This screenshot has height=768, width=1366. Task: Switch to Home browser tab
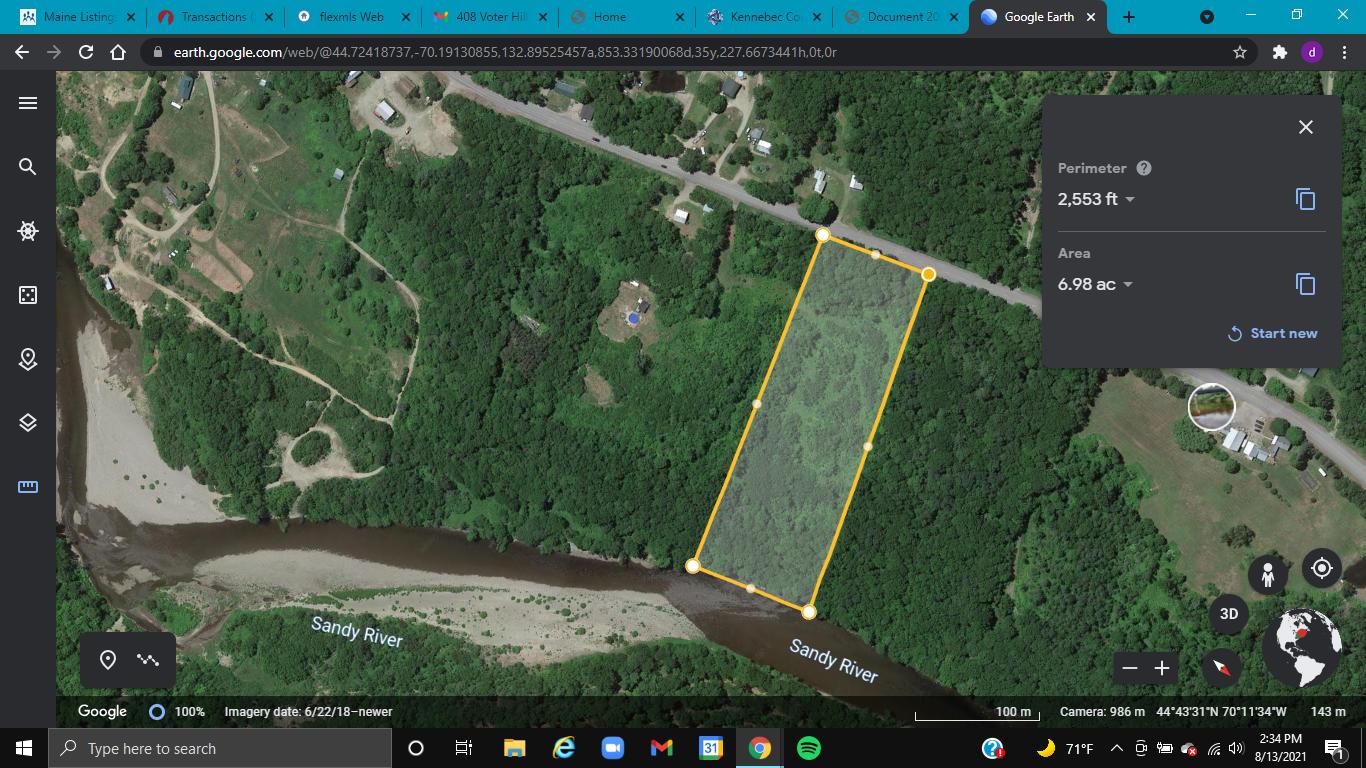click(x=626, y=17)
